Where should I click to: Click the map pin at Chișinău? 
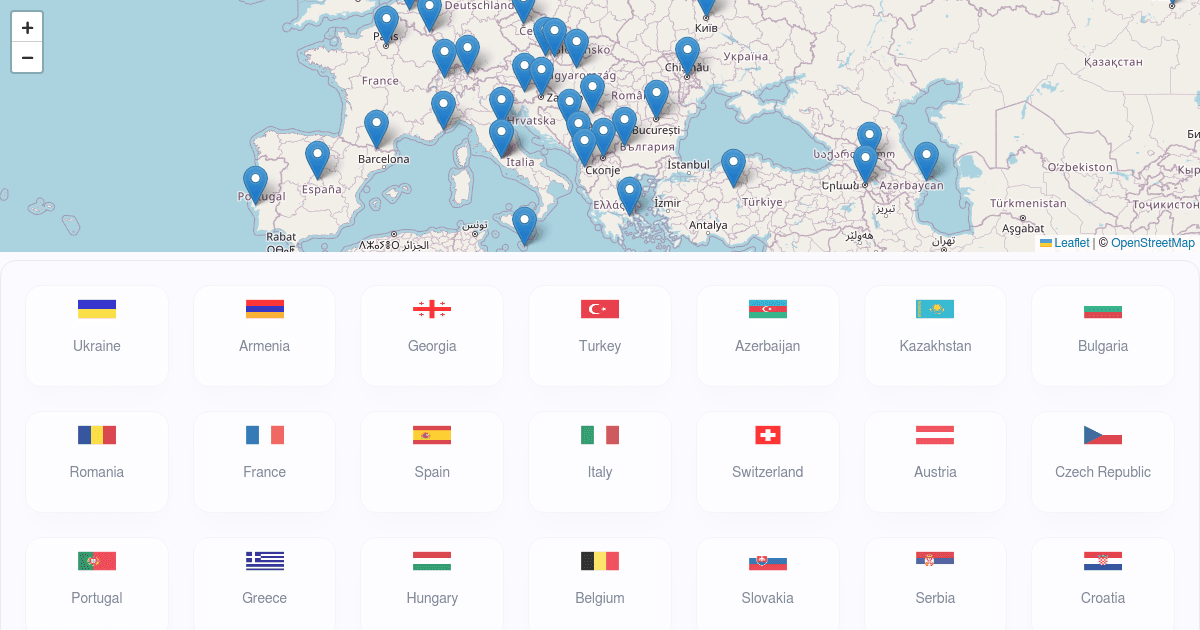click(x=687, y=55)
